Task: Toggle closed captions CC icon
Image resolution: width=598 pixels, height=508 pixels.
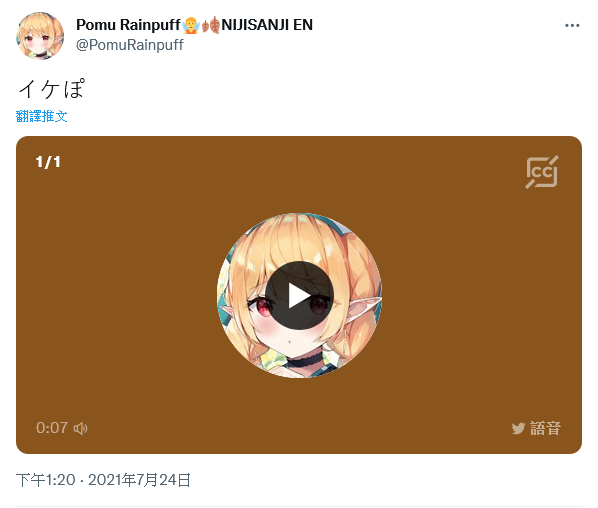Action: pyautogui.click(x=542, y=172)
